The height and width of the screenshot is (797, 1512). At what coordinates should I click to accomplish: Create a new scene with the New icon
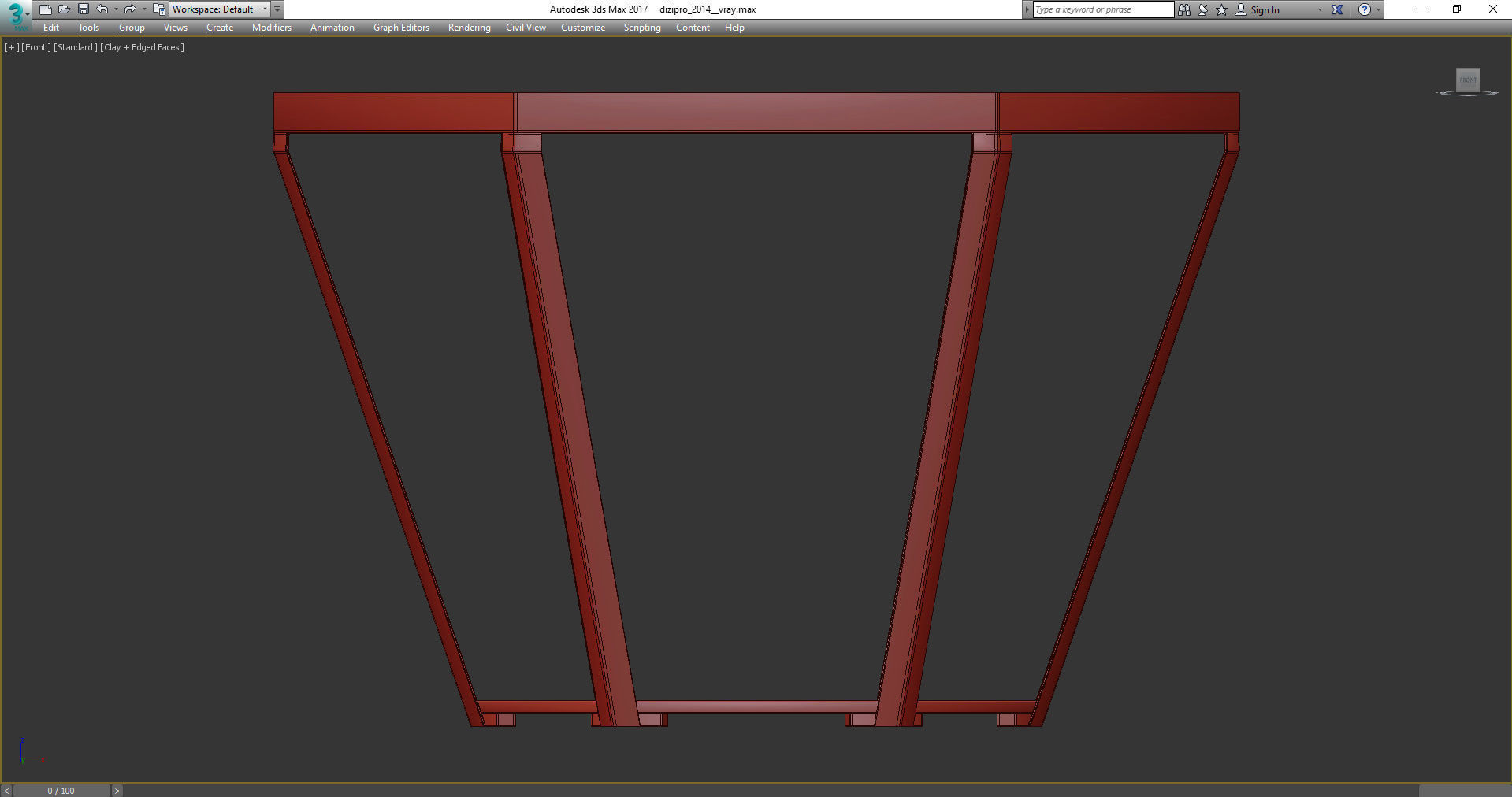coord(45,9)
